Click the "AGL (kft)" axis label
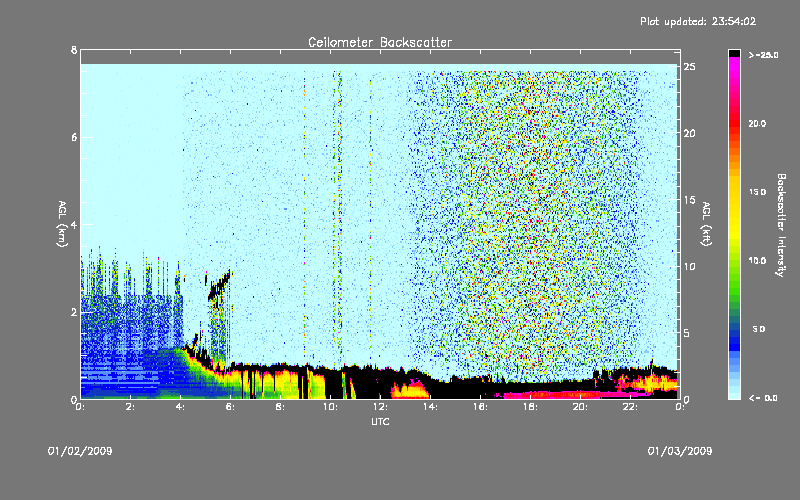The height and width of the screenshot is (500, 800). tap(706, 224)
